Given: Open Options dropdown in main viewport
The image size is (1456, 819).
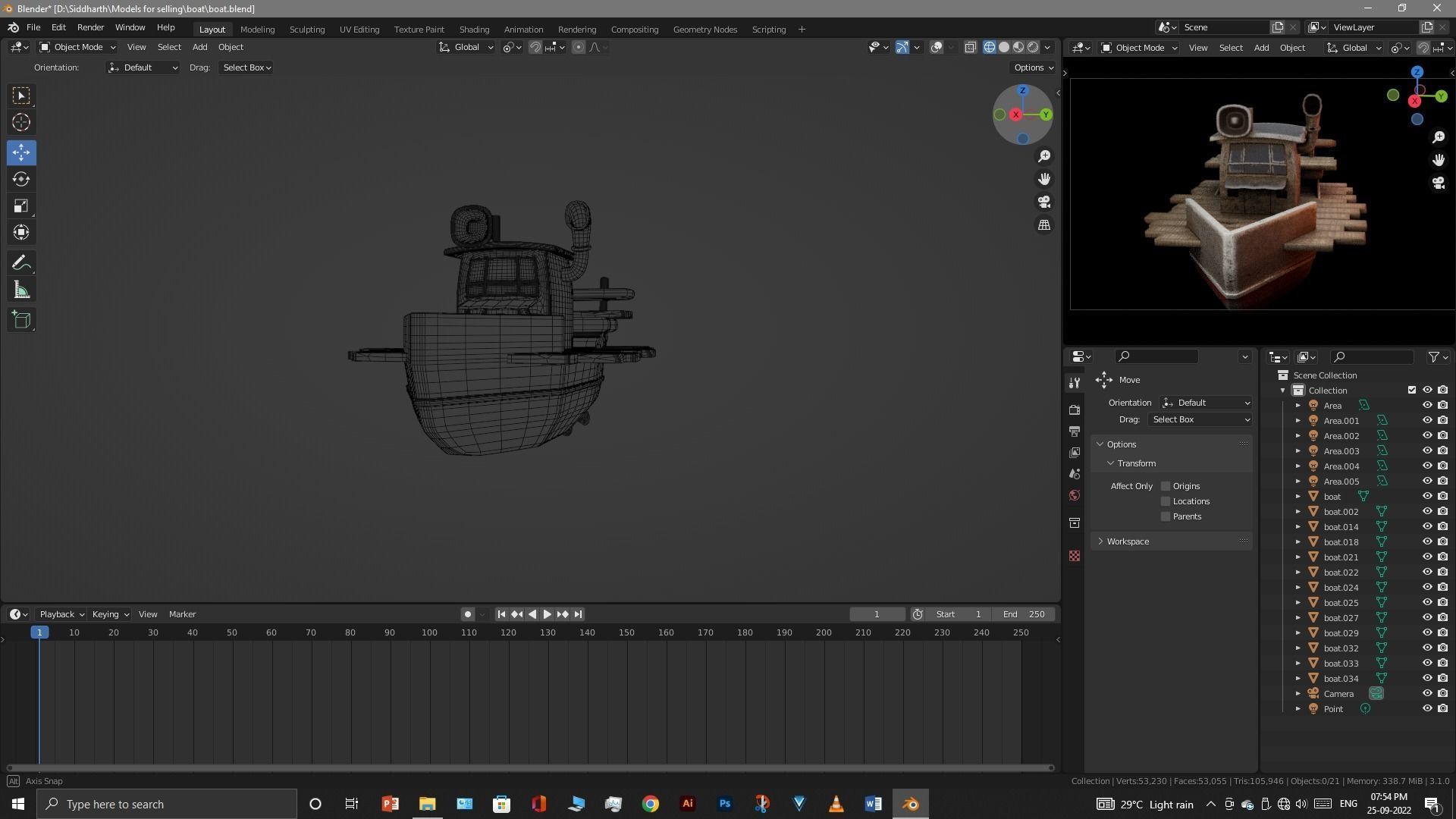Looking at the screenshot, I should pos(1034,67).
